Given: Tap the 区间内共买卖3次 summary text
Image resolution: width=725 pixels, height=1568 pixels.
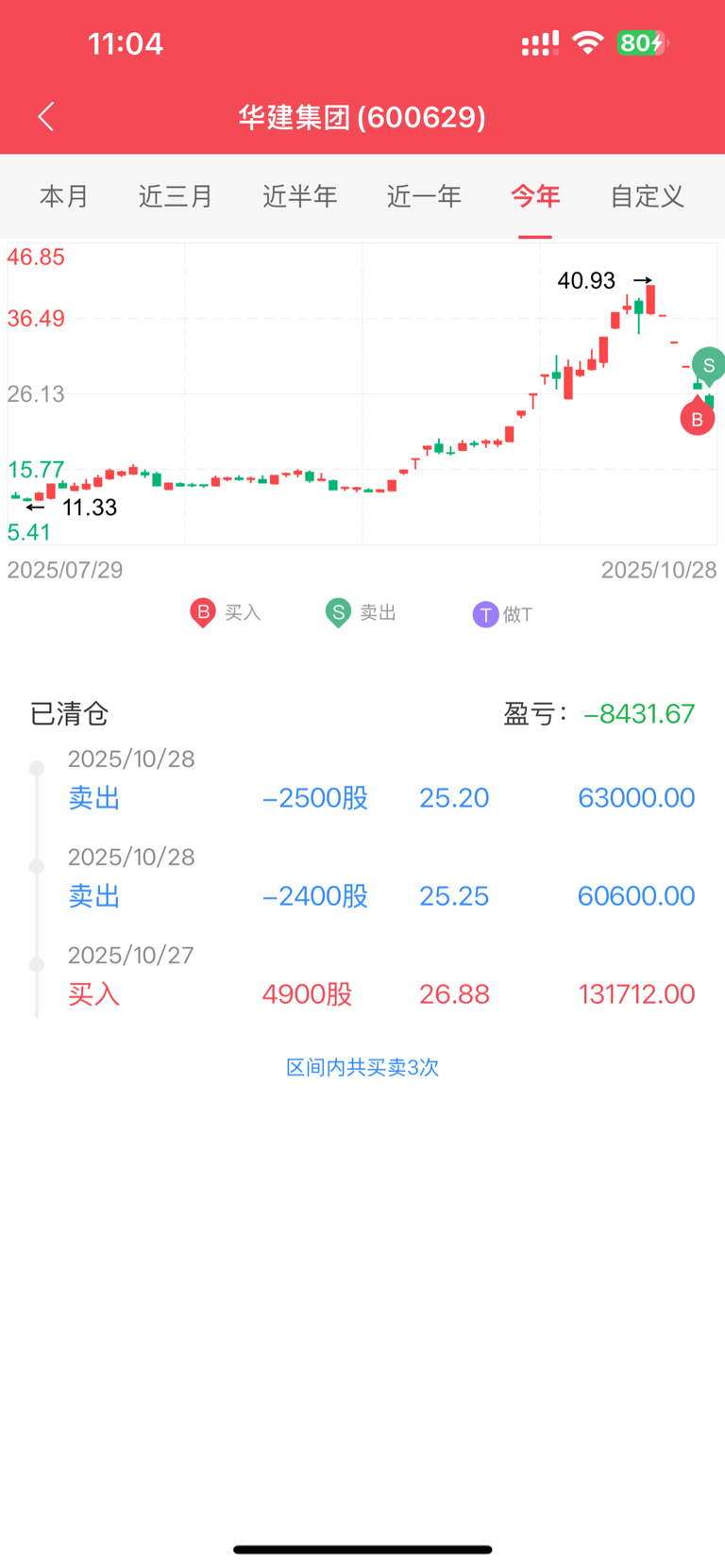Looking at the screenshot, I should [362, 1068].
